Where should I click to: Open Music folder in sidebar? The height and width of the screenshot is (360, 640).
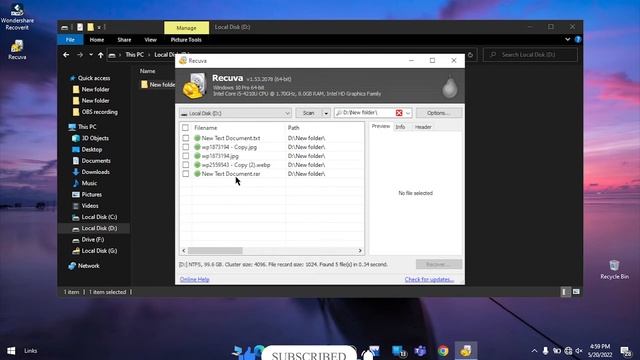pyautogui.click(x=89, y=183)
